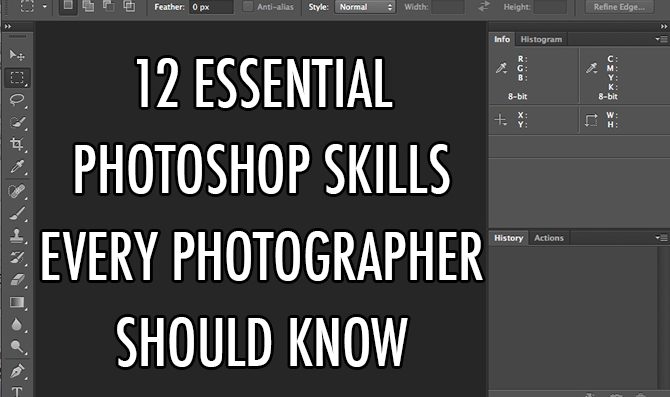Click the Height input field
This screenshot has height=397, width=670.
pyautogui.click(x=551, y=7)
